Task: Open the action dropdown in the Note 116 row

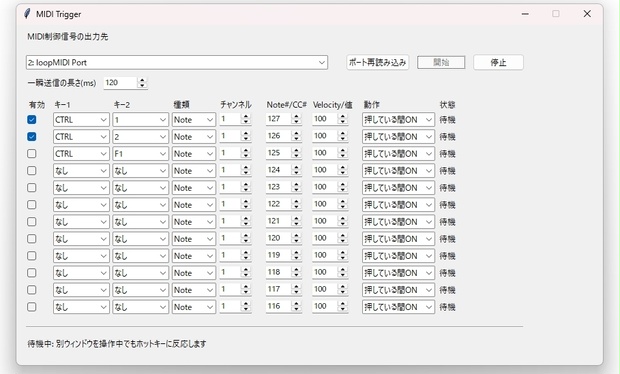Action: point(398,307)
